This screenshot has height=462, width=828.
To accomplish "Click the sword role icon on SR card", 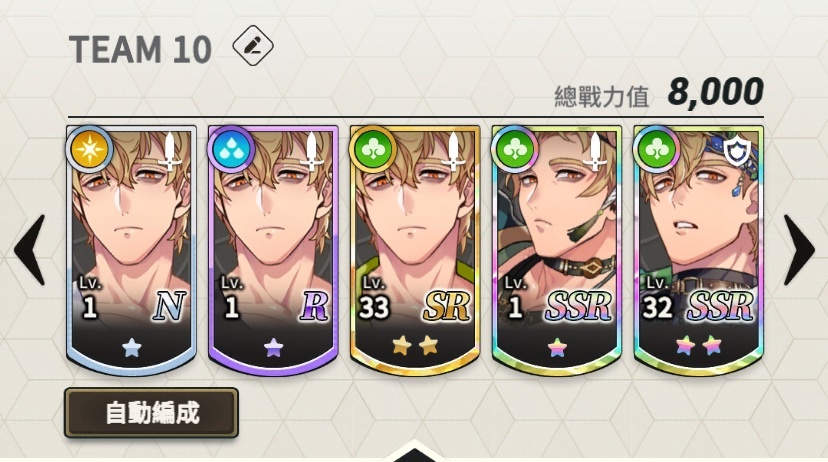I will 453,152.
